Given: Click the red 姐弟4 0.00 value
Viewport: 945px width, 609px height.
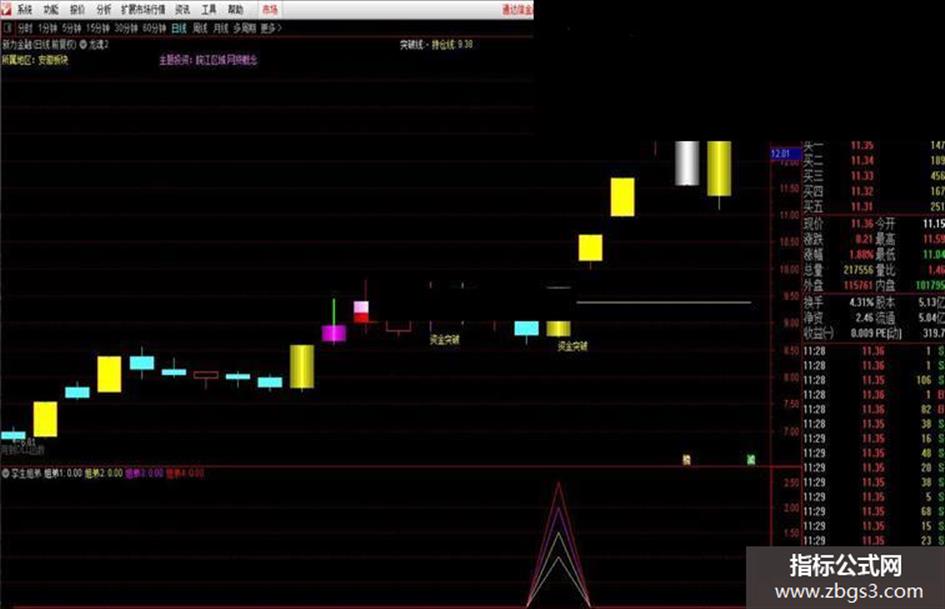Looking at the screenshot, I should click(184, 473).
